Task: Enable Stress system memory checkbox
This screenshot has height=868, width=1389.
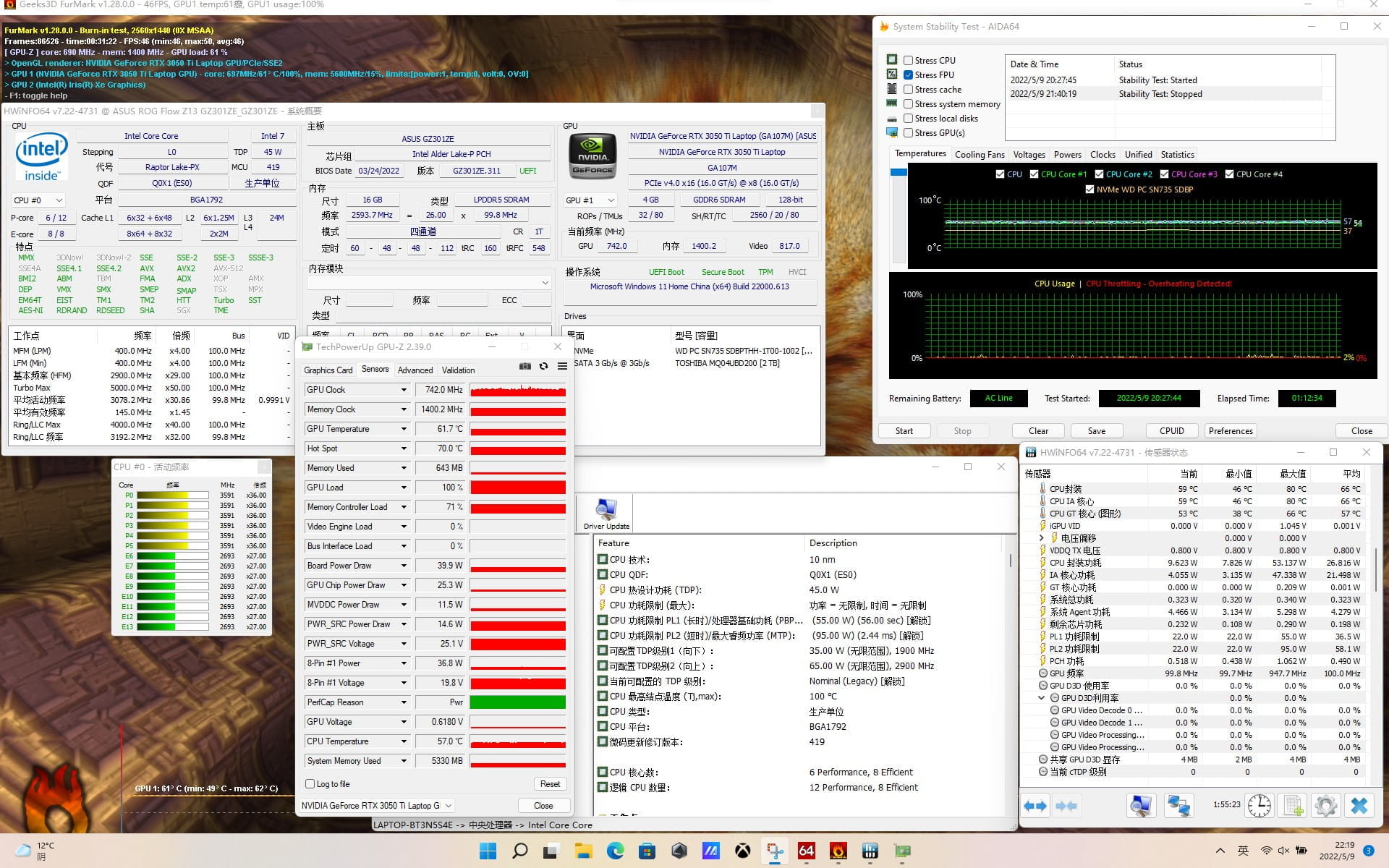Action: (908, 104)
